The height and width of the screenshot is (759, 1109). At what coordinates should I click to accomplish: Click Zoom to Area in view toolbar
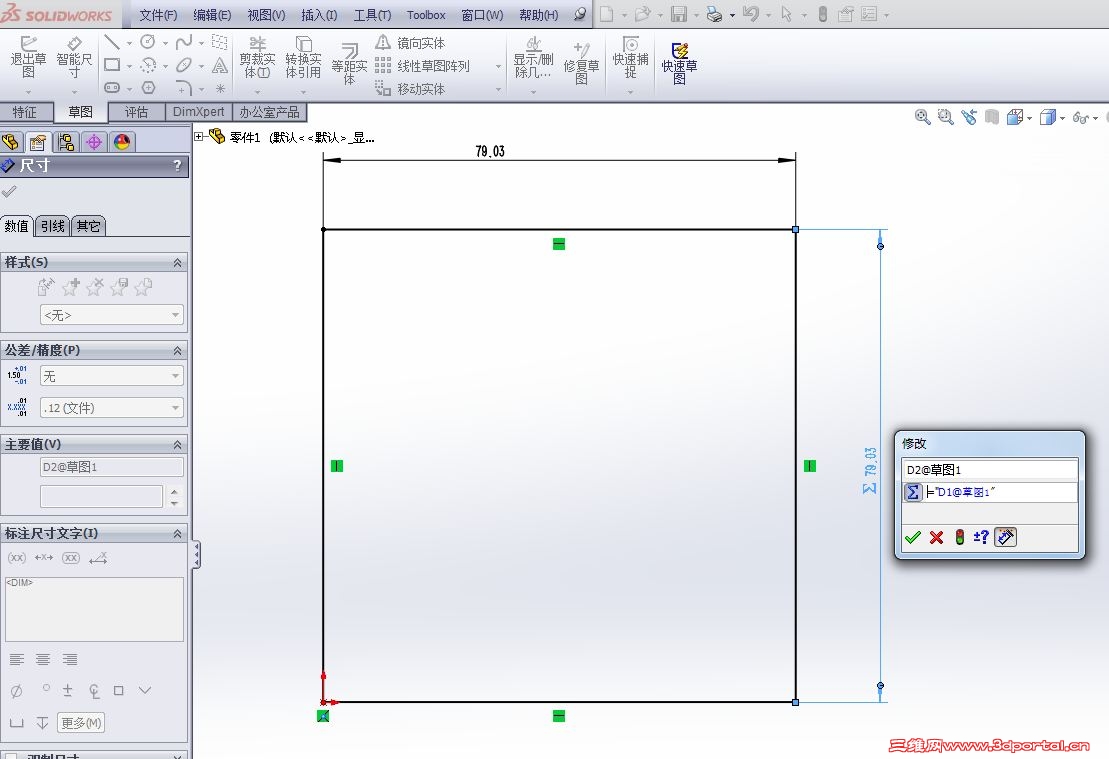point(946,117)
